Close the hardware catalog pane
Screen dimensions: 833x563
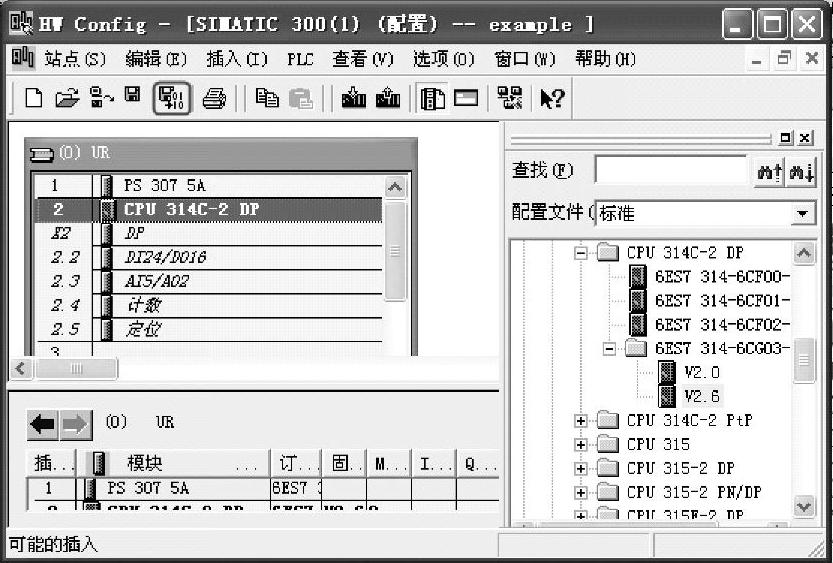tap(805, 139)
